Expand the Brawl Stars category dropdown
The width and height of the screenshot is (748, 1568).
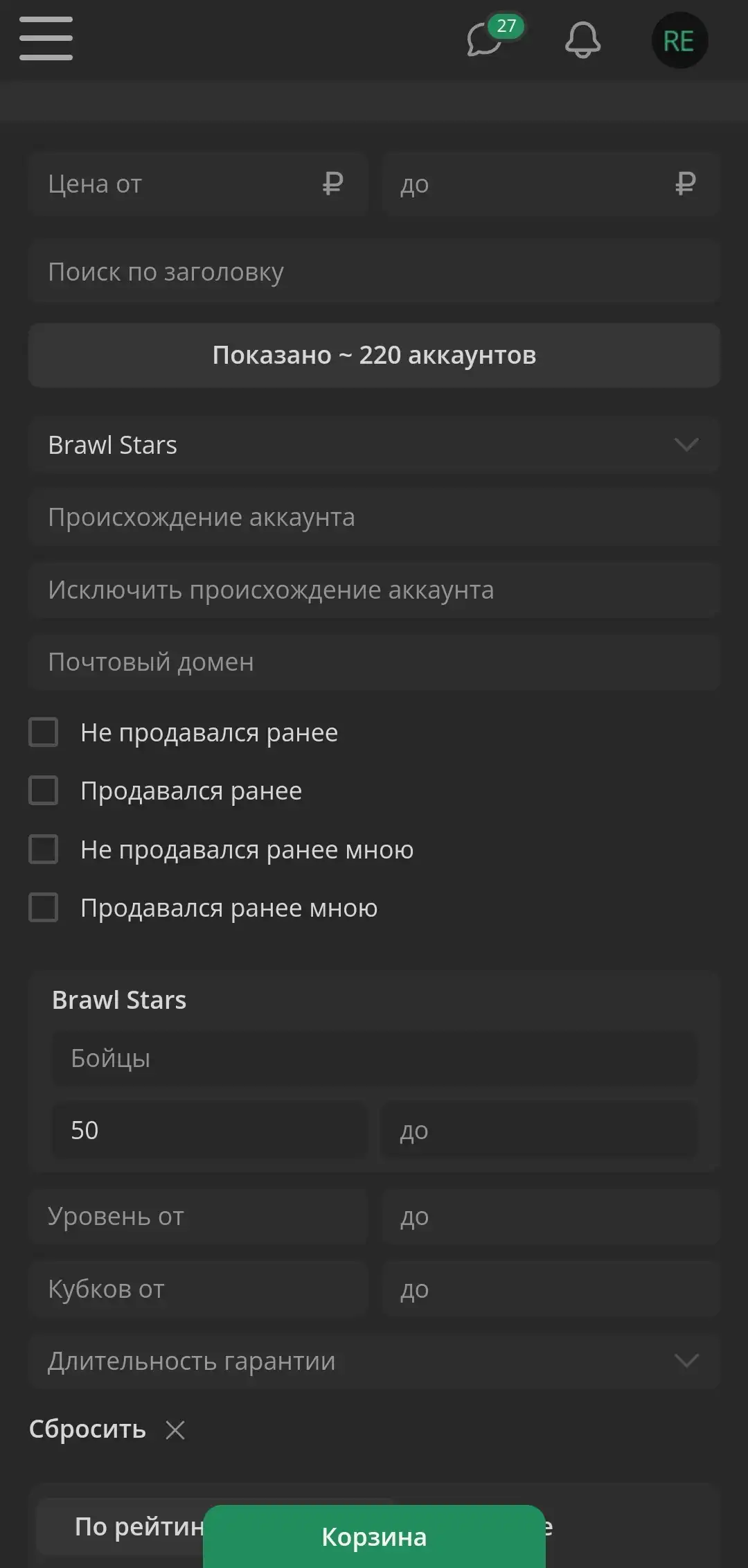[x=374, y=445]
